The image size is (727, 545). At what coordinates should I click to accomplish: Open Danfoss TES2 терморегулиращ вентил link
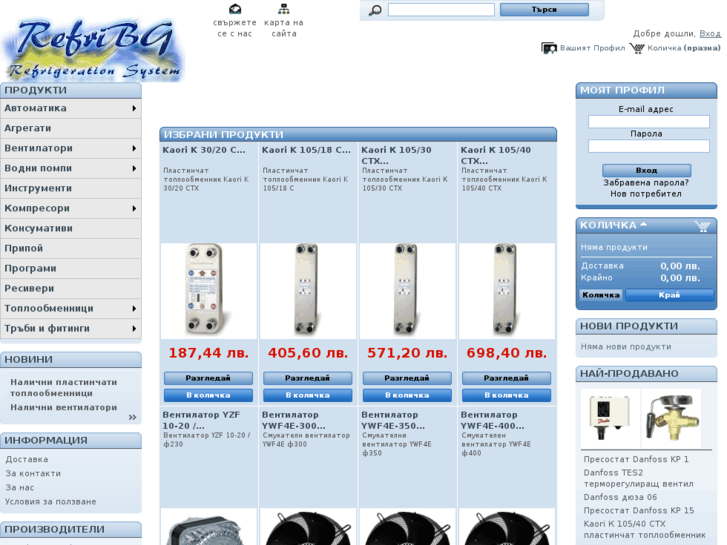point(638,478)
